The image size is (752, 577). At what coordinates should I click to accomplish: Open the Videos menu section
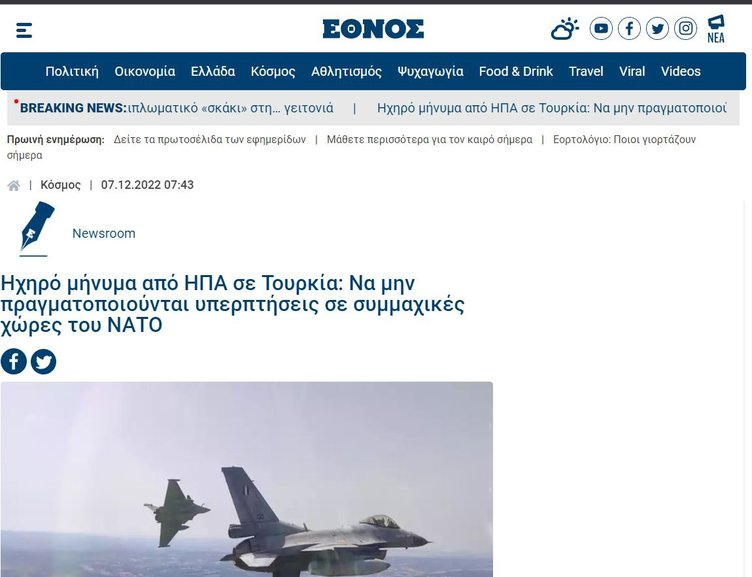(681, 71)
